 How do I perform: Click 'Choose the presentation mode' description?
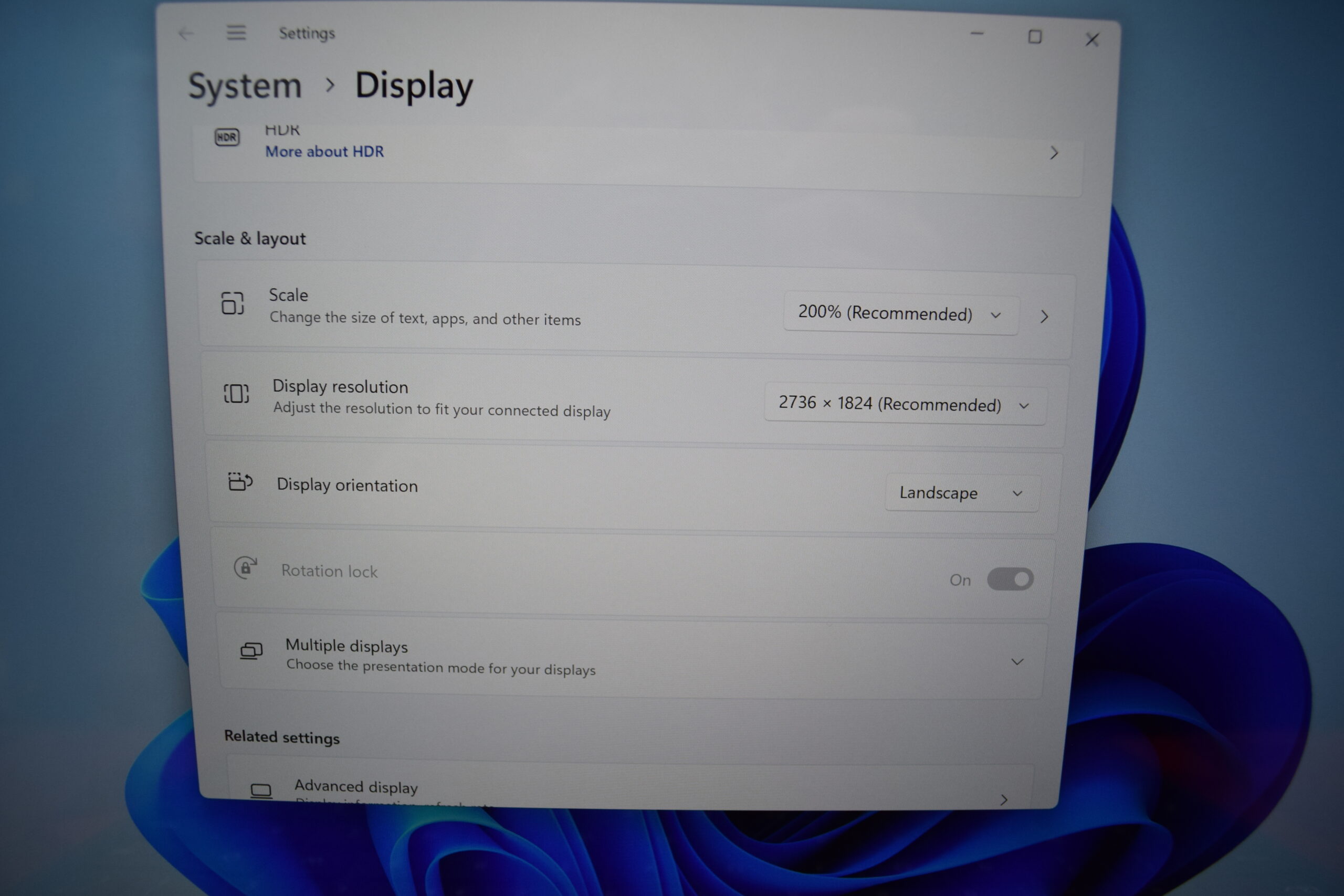coord(440,668)
